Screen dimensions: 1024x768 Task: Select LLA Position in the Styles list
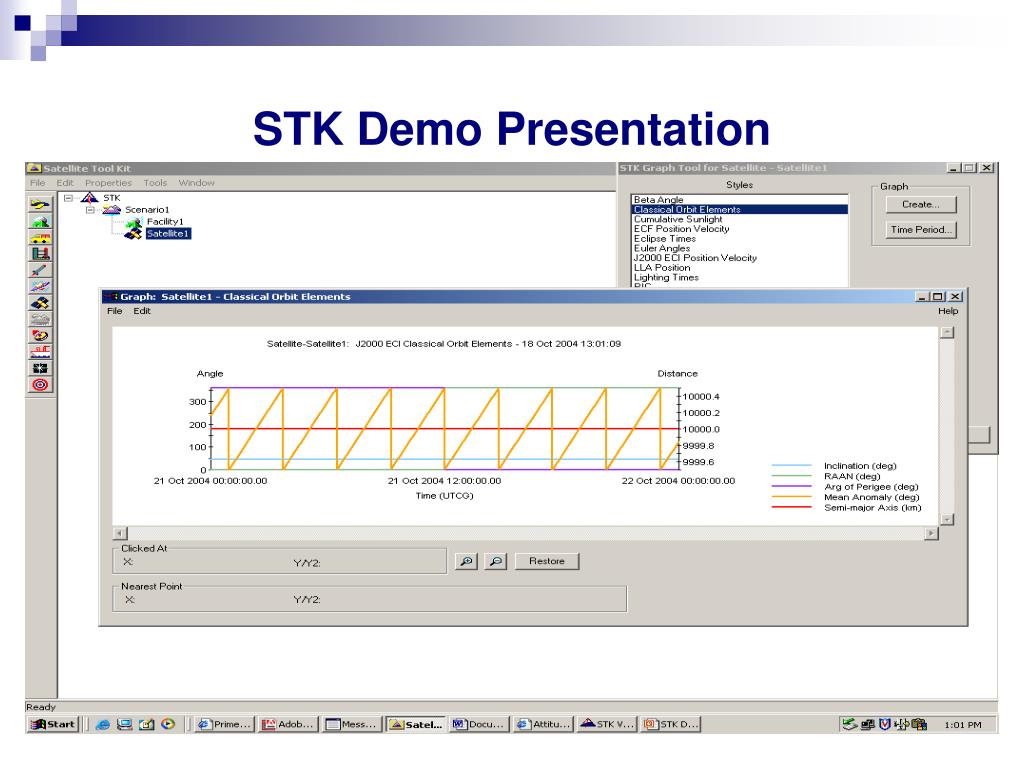pos(740,268)
